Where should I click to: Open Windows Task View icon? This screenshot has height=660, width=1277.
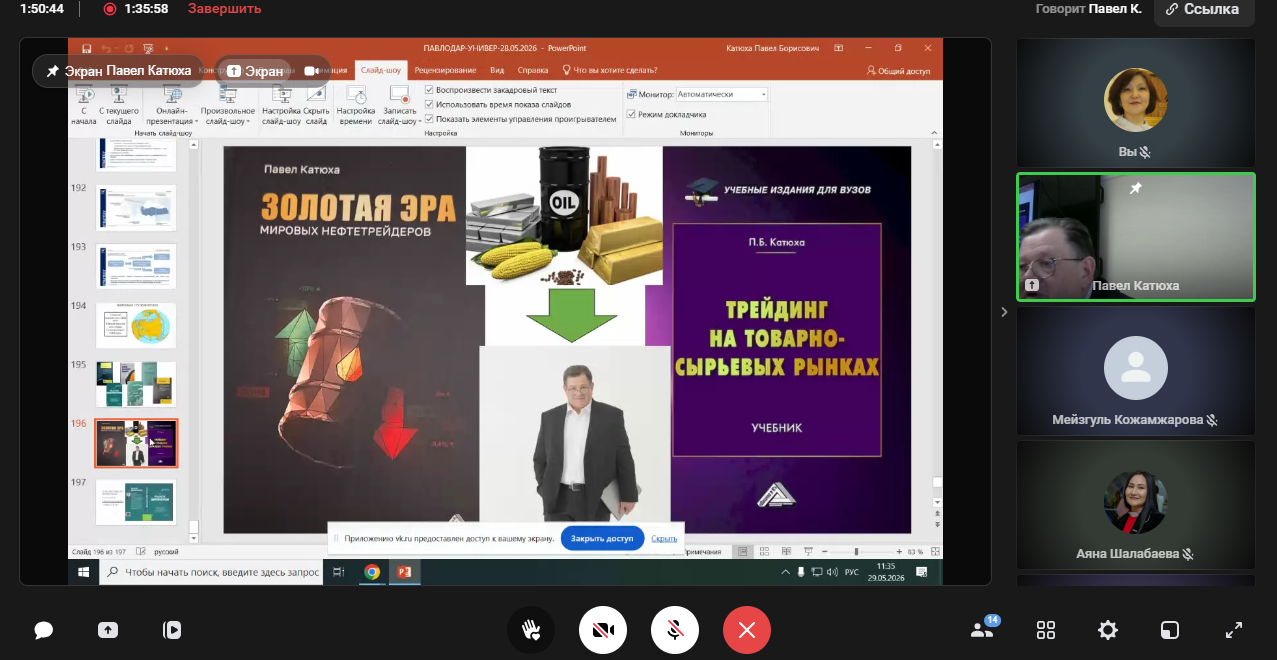click(x=339, y=572)
